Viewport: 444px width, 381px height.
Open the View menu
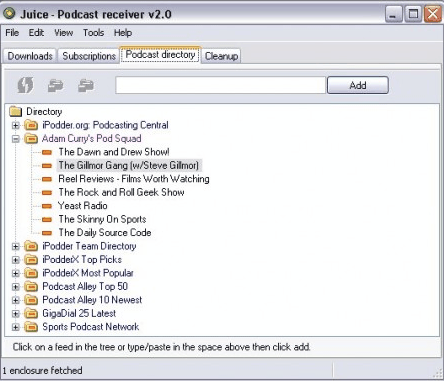click(64, 33)
